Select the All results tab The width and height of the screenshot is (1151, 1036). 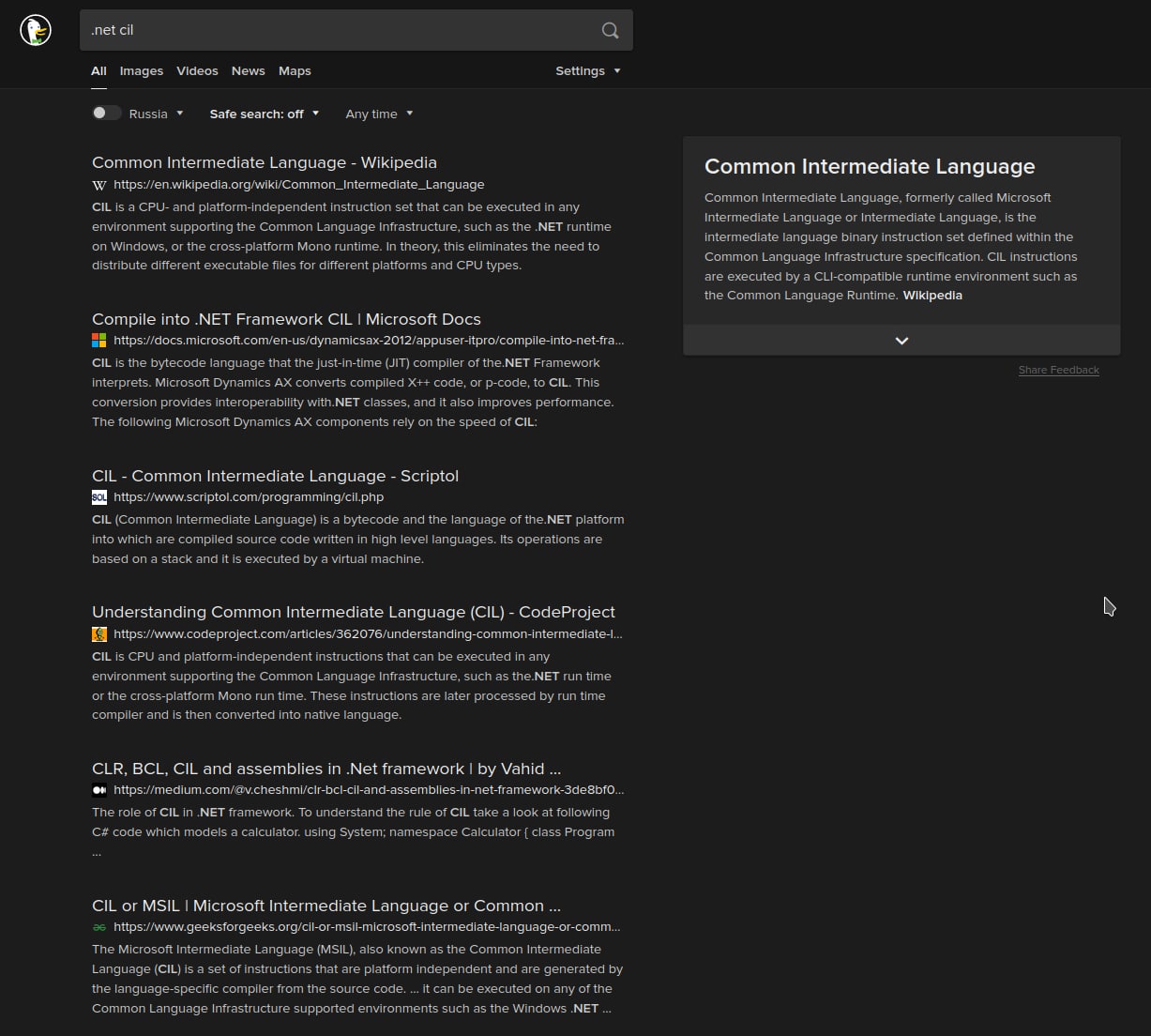98,71
